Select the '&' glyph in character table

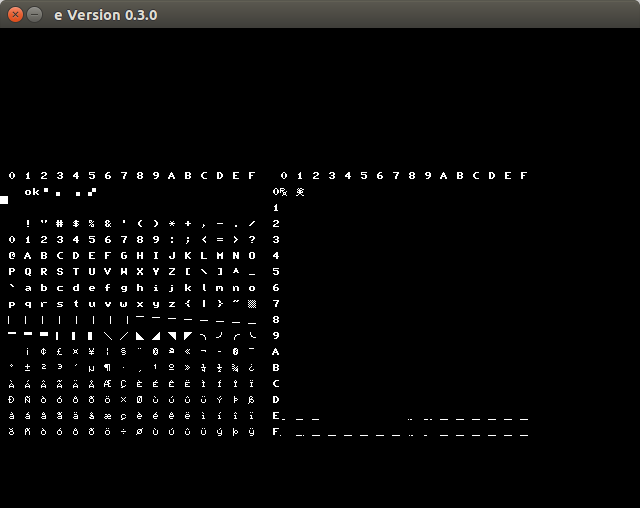point(108,224)
